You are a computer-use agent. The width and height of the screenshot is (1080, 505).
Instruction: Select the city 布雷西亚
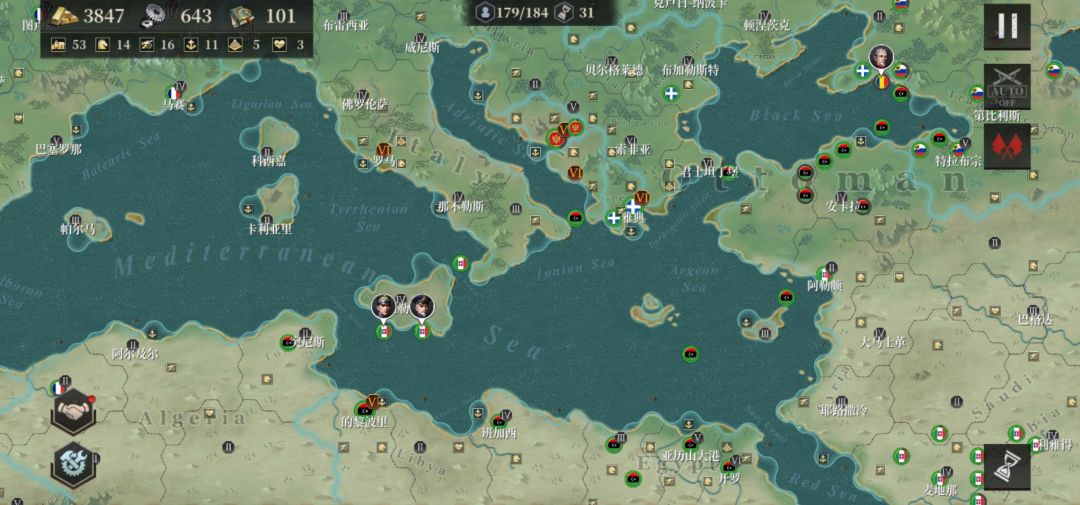[345, 25]
